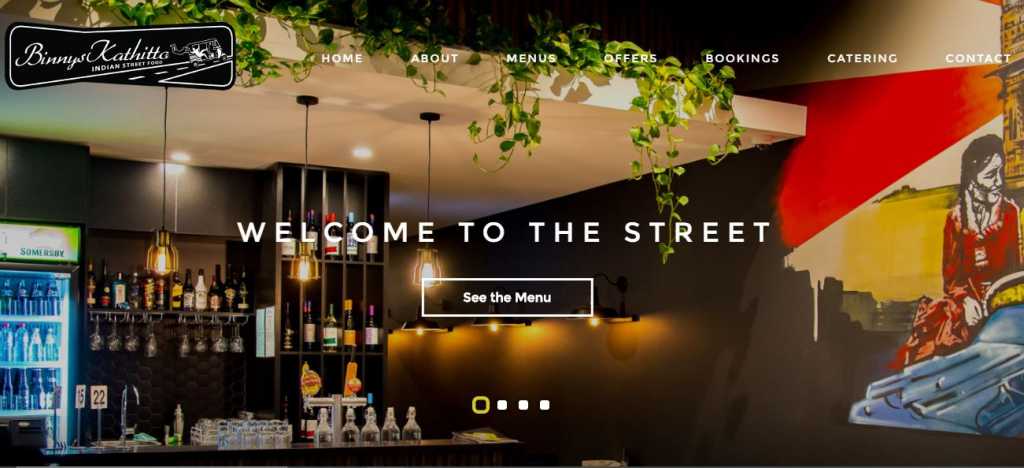Show the fourth carousel slide
This screenshot has width=1024, height=468.
[545, 405]
